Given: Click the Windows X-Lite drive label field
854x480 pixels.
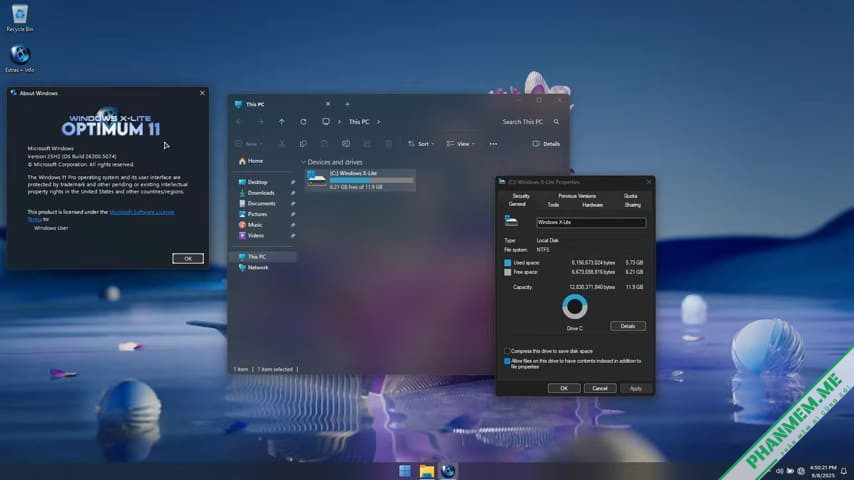Looking at the screenshot, I should point(591,222).
